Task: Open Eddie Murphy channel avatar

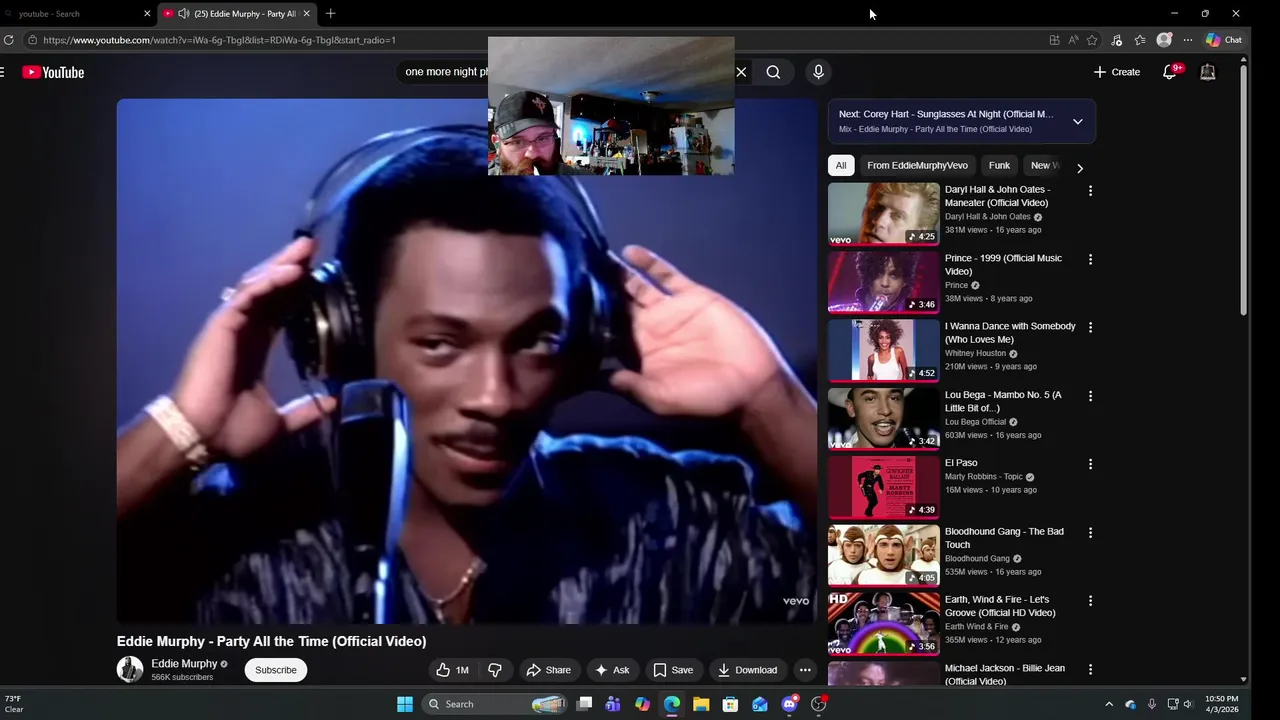Action: pyautogui.click(x=130, y=669)
